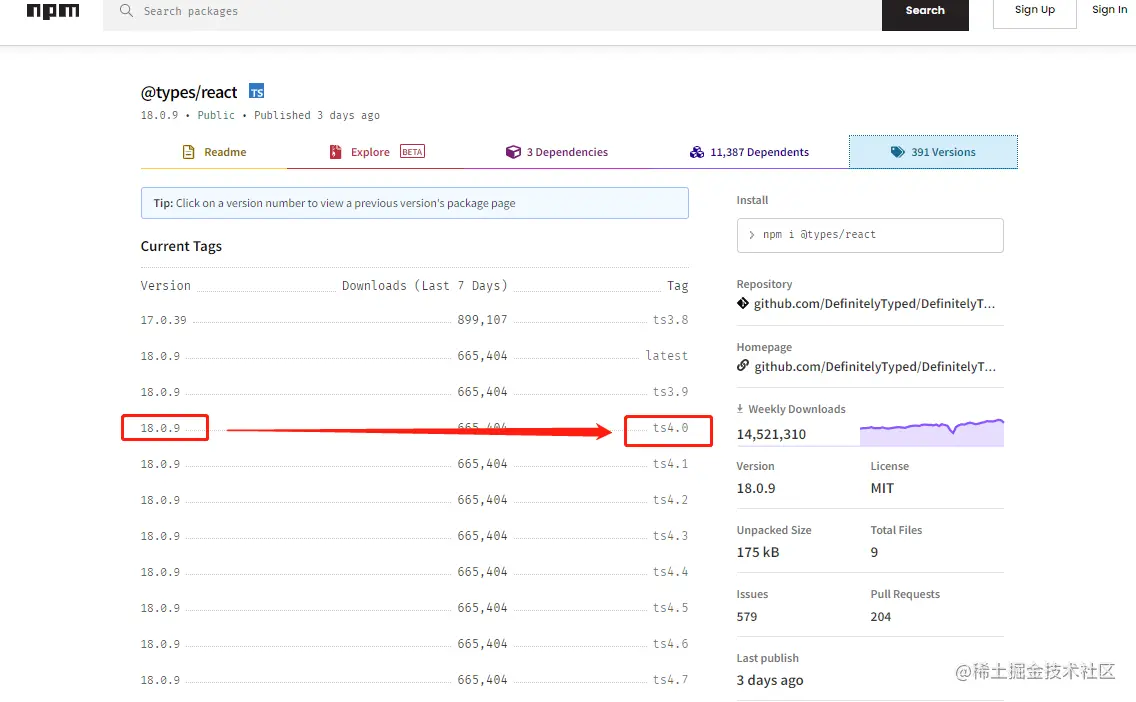Click the 14,521,310 weekly downloads number

[x=771, y=434]
